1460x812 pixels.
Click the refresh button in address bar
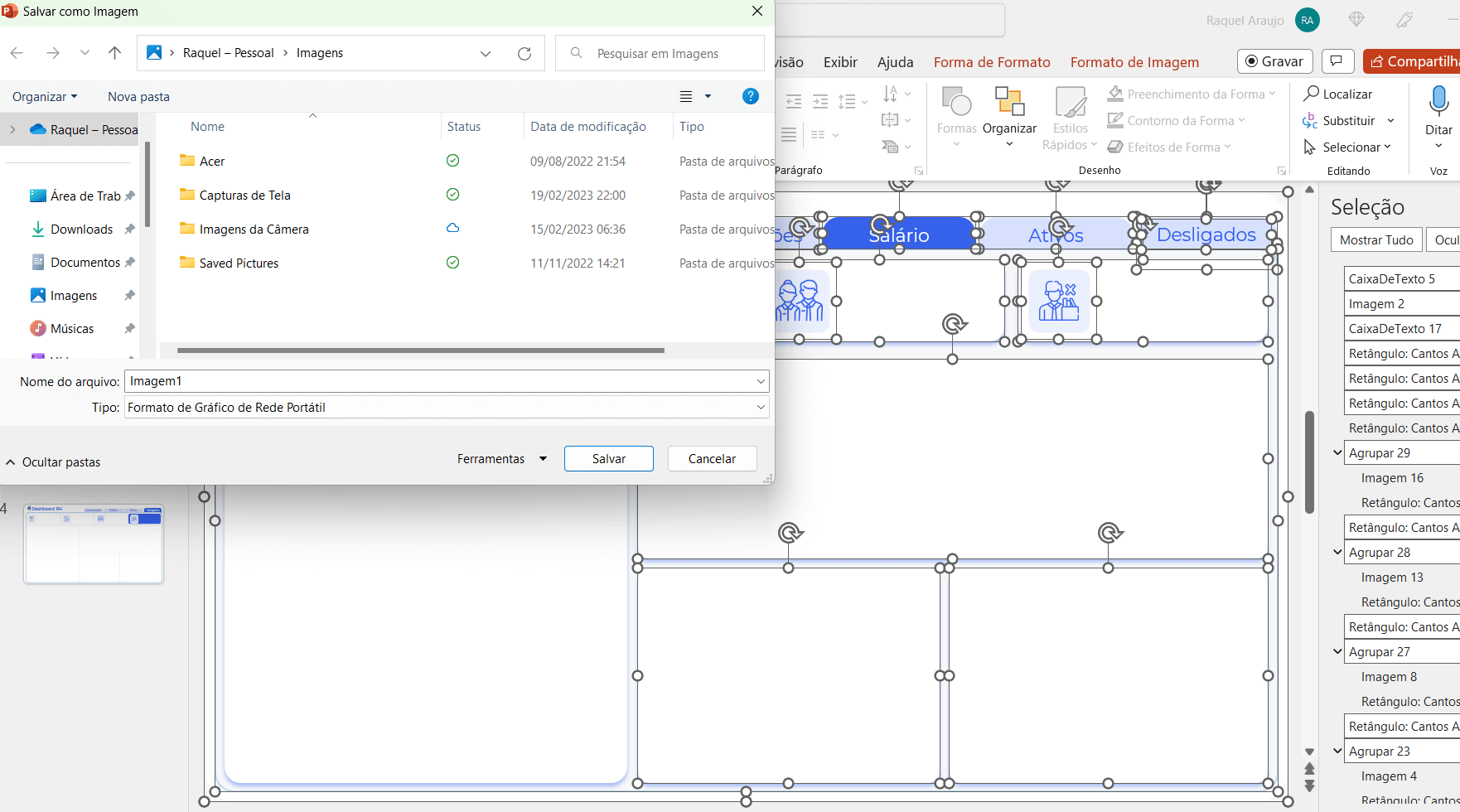525,53
